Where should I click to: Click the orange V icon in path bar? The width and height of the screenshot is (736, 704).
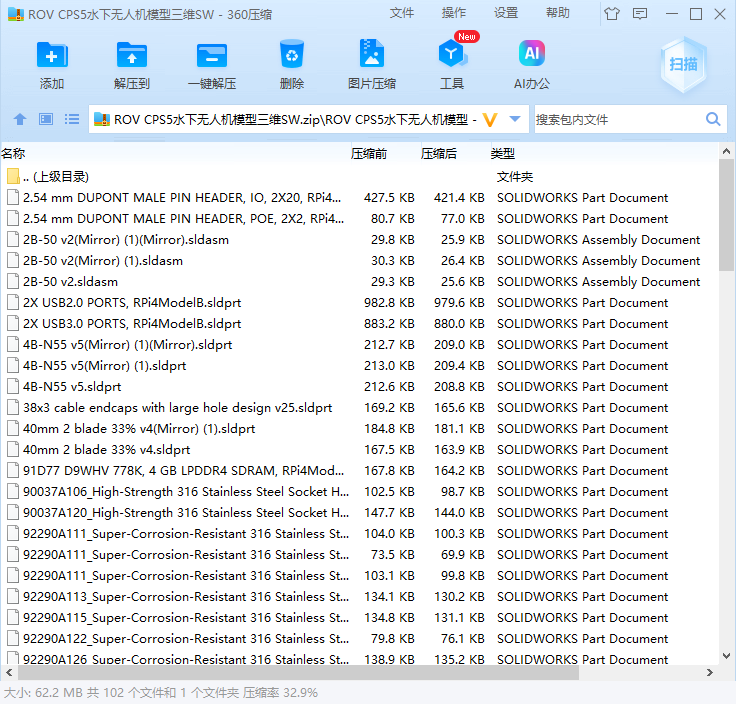(490, 120)
